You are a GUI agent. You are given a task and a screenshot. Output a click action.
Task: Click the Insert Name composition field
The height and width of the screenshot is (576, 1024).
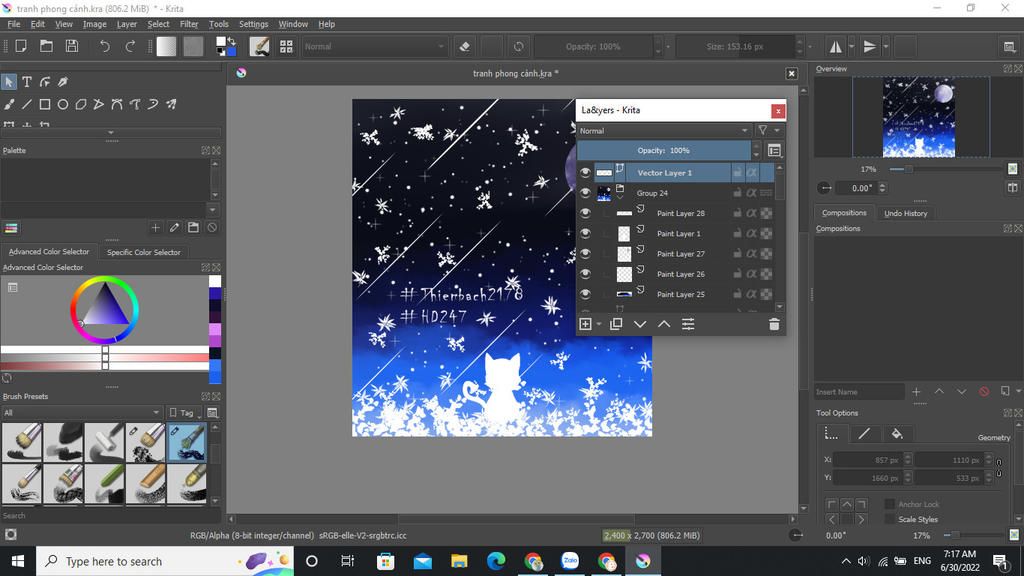859,392
